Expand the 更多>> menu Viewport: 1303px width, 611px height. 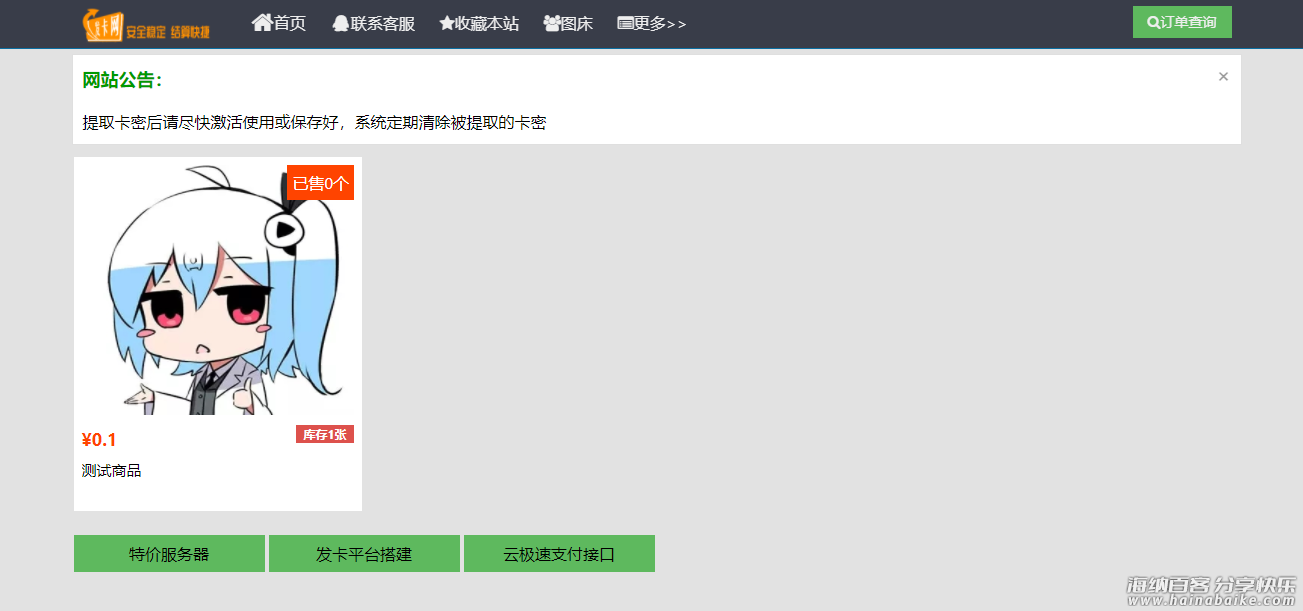pyautogui.click(x=652, y=23)
